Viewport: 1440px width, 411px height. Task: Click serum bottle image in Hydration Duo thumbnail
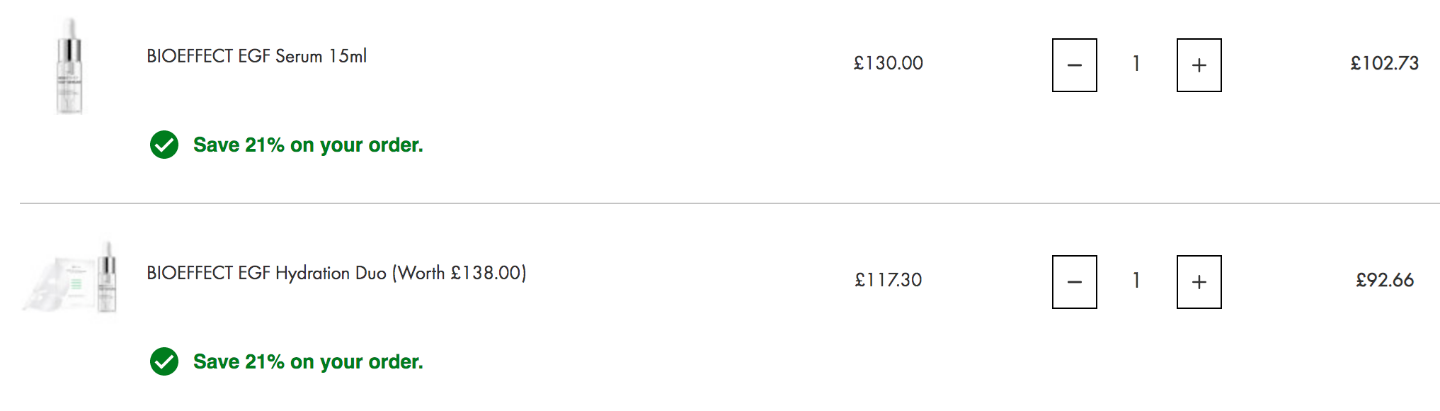[106, 277]
